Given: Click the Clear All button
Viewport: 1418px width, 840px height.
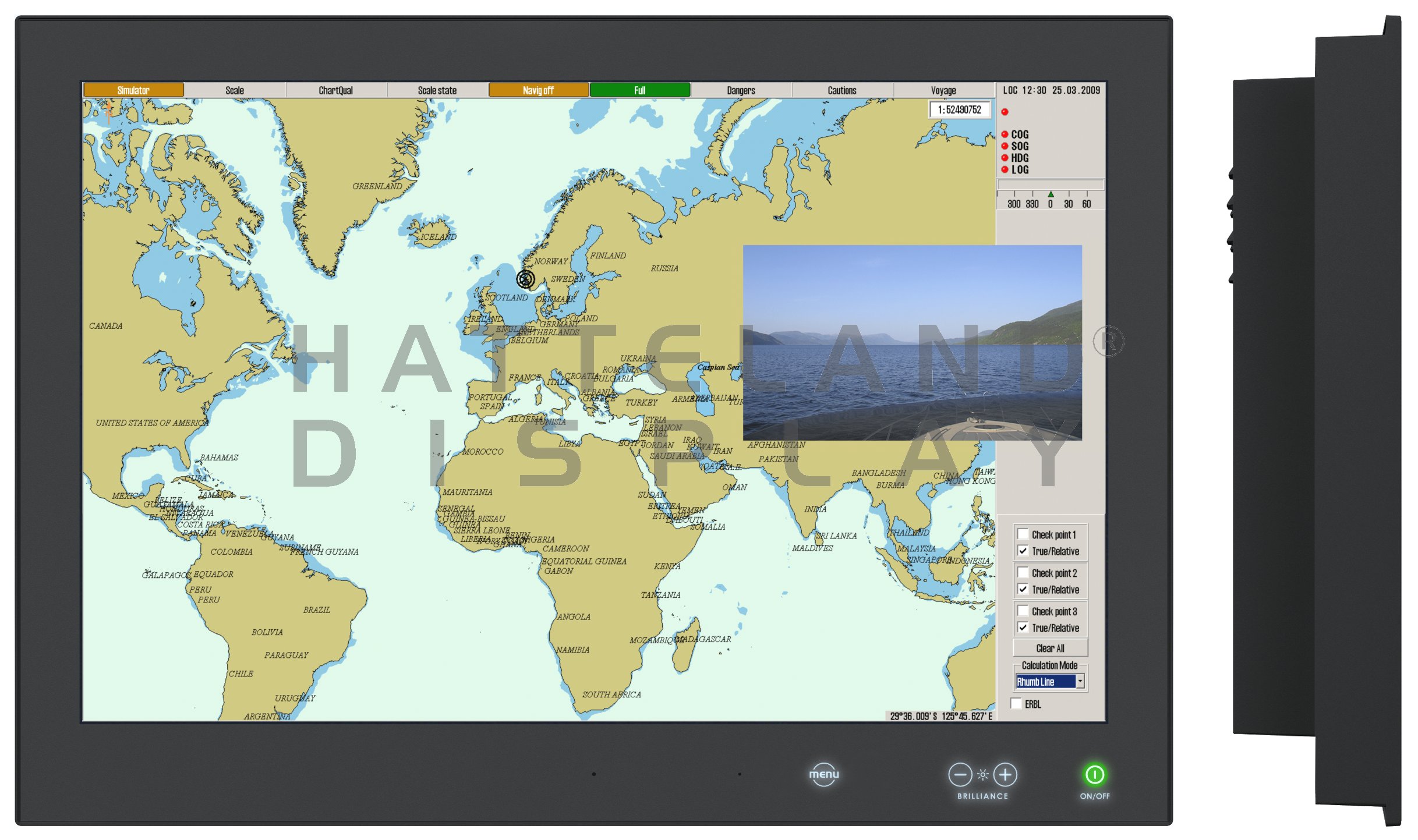Looking at the screenshot, I should (1050, 648).
